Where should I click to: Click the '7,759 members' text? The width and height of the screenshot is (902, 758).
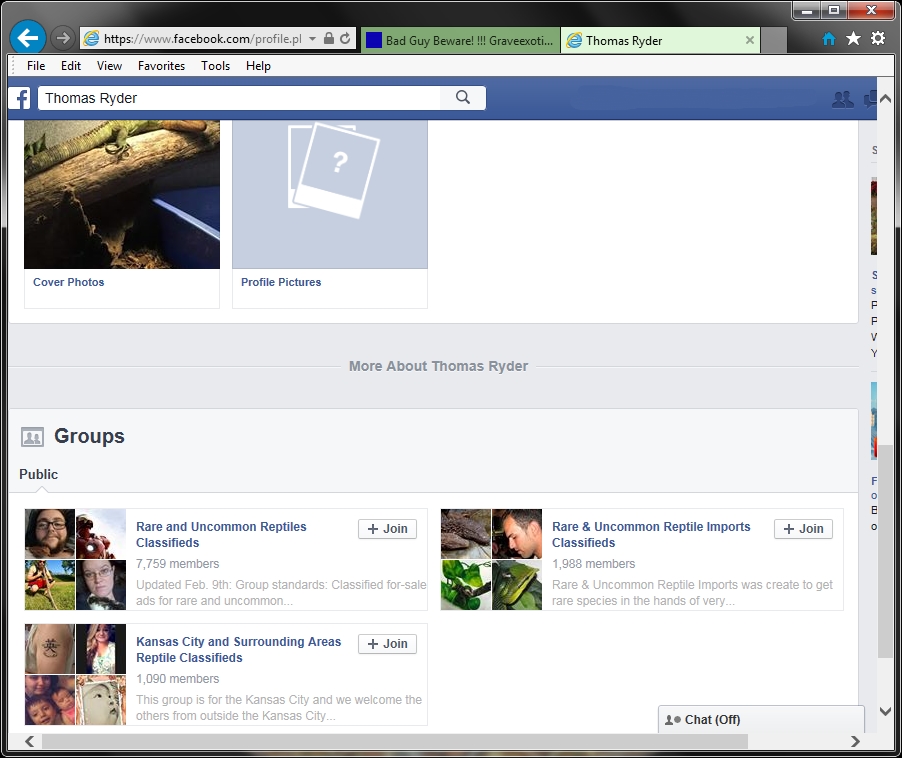(177, 564)
